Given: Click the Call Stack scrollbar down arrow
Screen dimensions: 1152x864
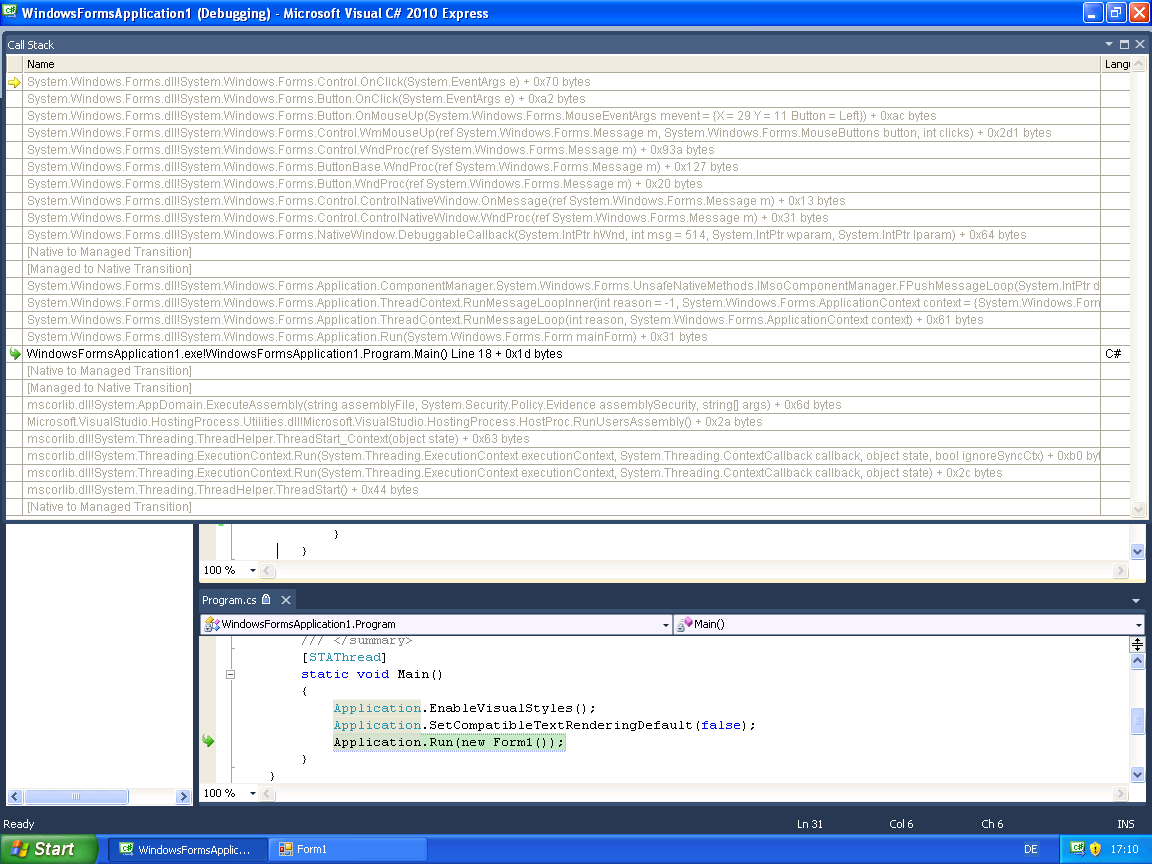Looking at the screenshot, I should 1138,509.
